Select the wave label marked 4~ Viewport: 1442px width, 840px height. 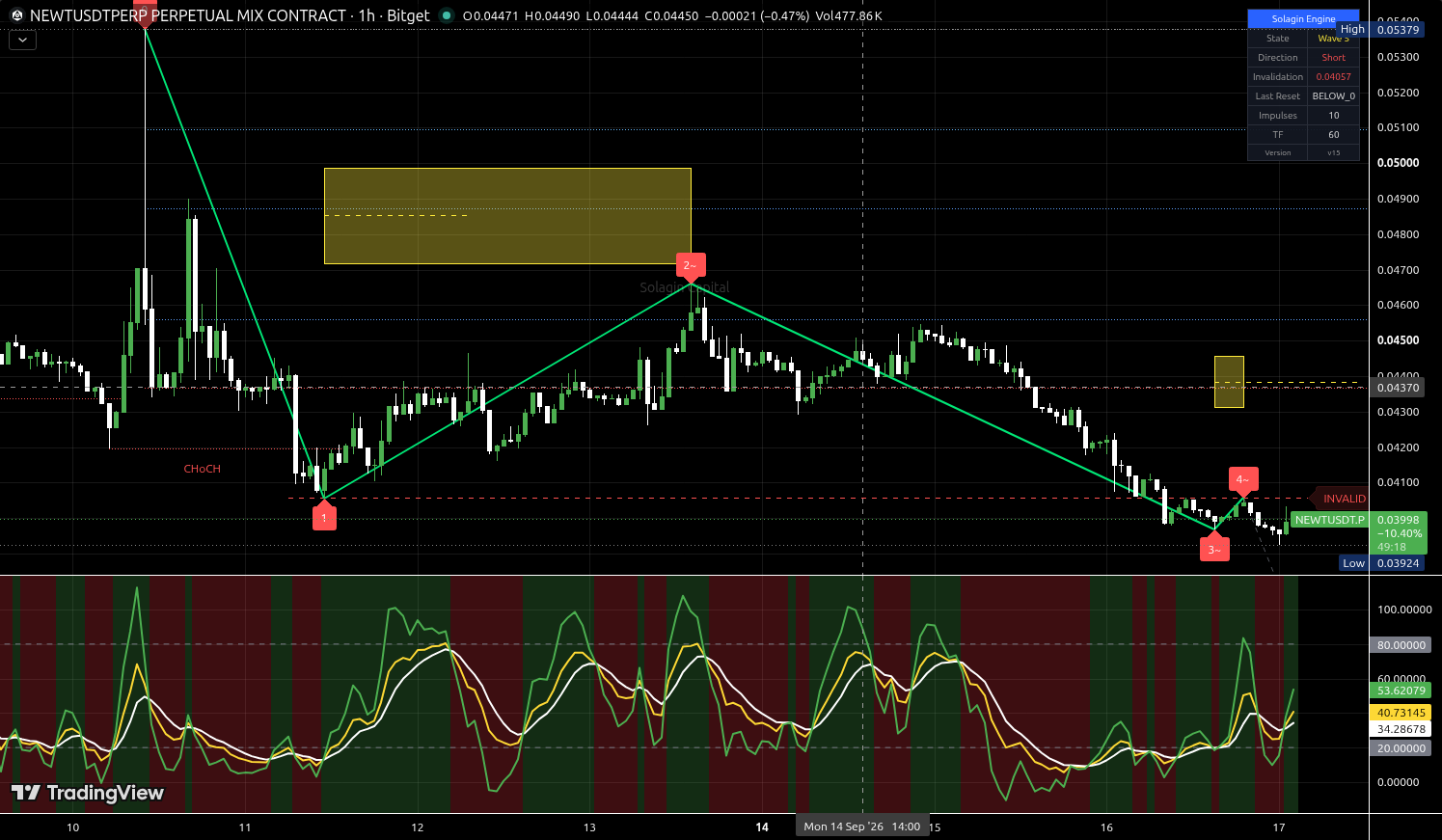pos(1242,480)
